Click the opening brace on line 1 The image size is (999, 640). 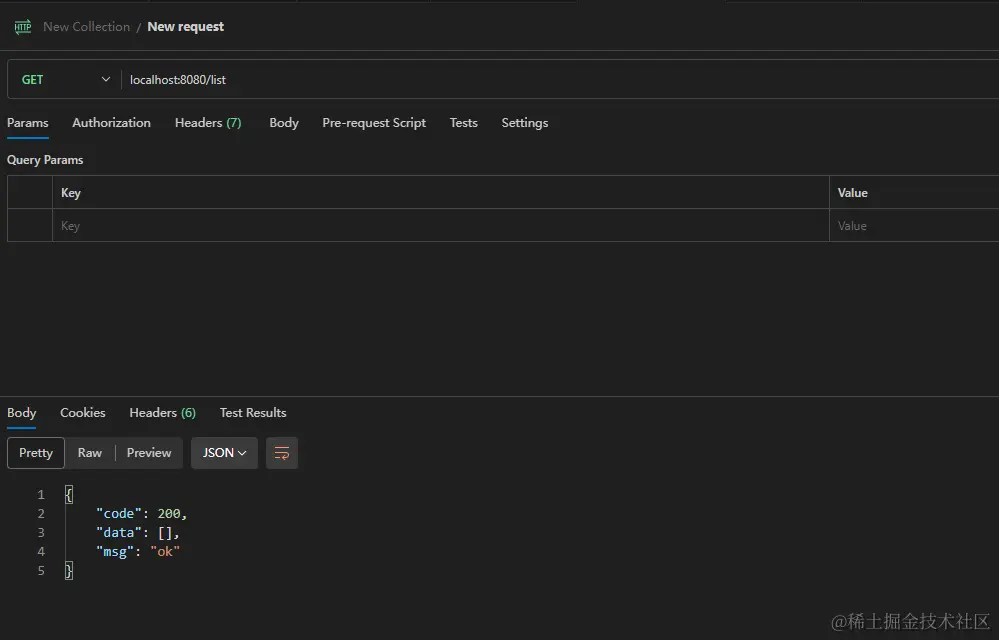coord(69,494)
